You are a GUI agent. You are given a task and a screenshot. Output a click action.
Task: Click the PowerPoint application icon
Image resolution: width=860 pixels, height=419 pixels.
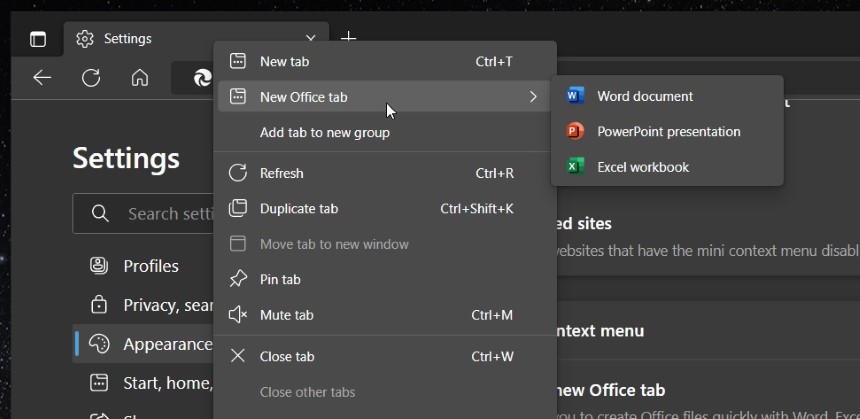(x=575, y=131)
